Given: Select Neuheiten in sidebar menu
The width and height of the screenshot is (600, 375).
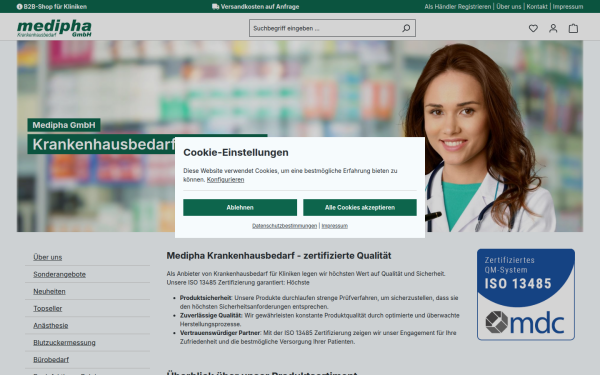Looking at the screenshot, I should click(49, 291).
